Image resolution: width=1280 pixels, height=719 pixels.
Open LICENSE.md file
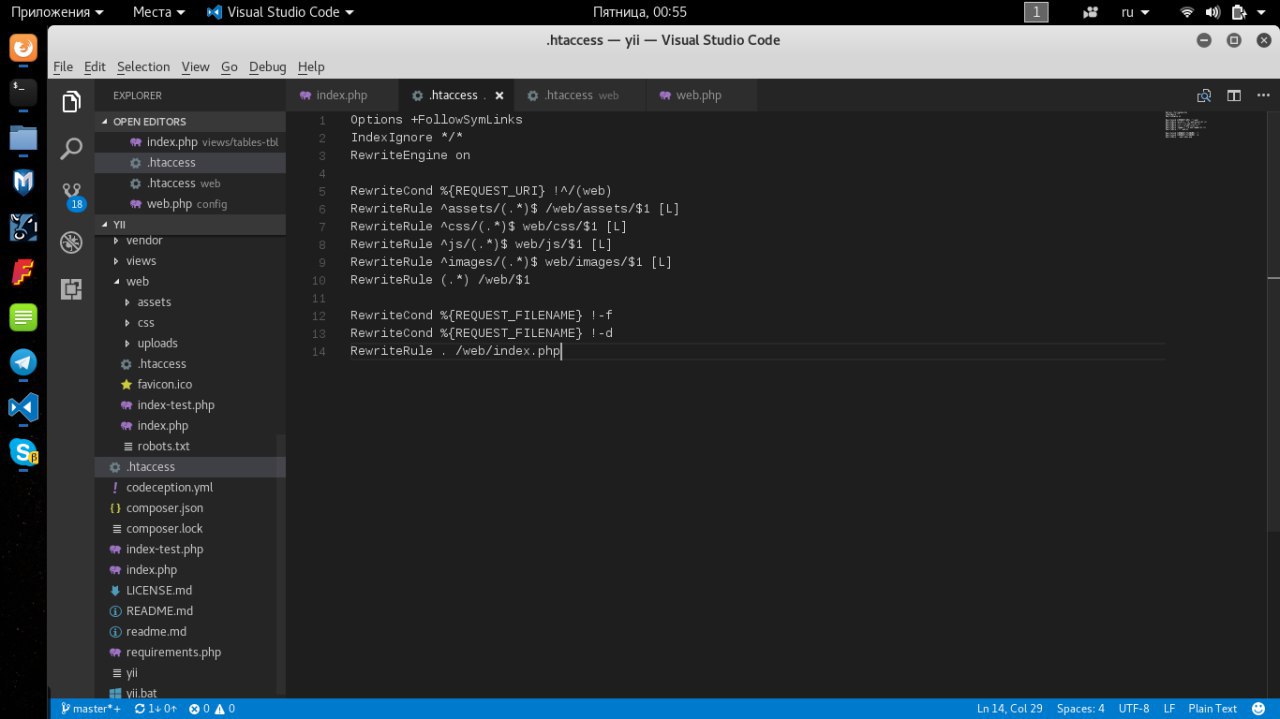(x=190, y=590)
